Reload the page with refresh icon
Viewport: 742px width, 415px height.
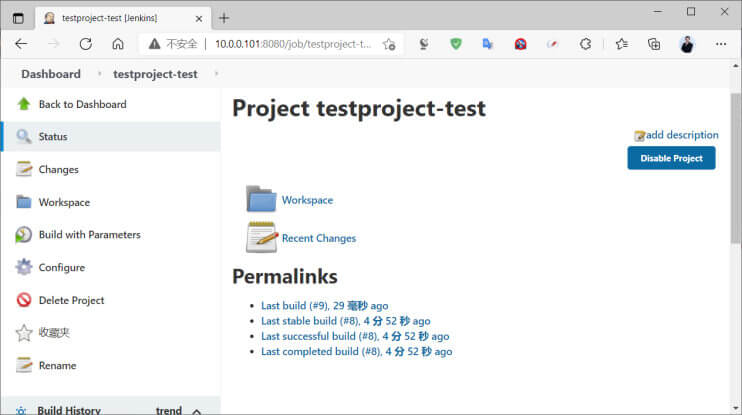[x=86, y=44]
